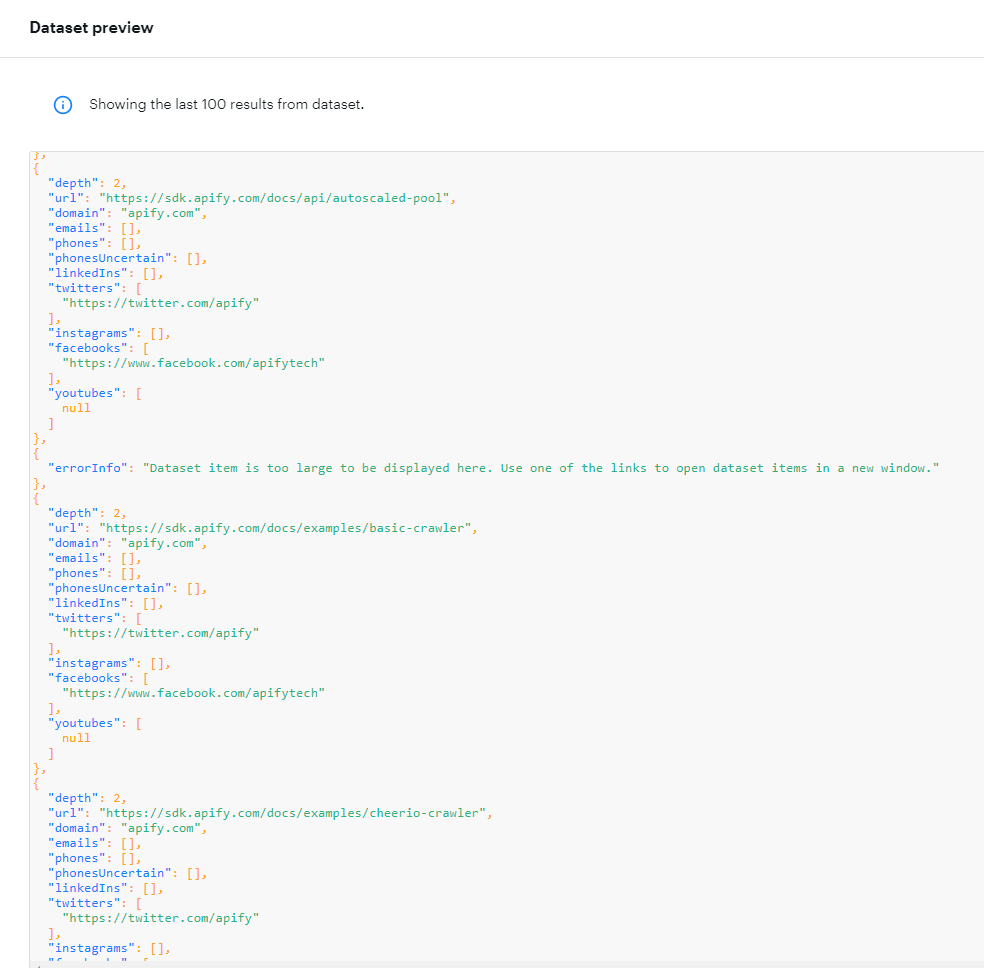Click phonesUncertain in the autoscaled-pool record

pos(110,258)
